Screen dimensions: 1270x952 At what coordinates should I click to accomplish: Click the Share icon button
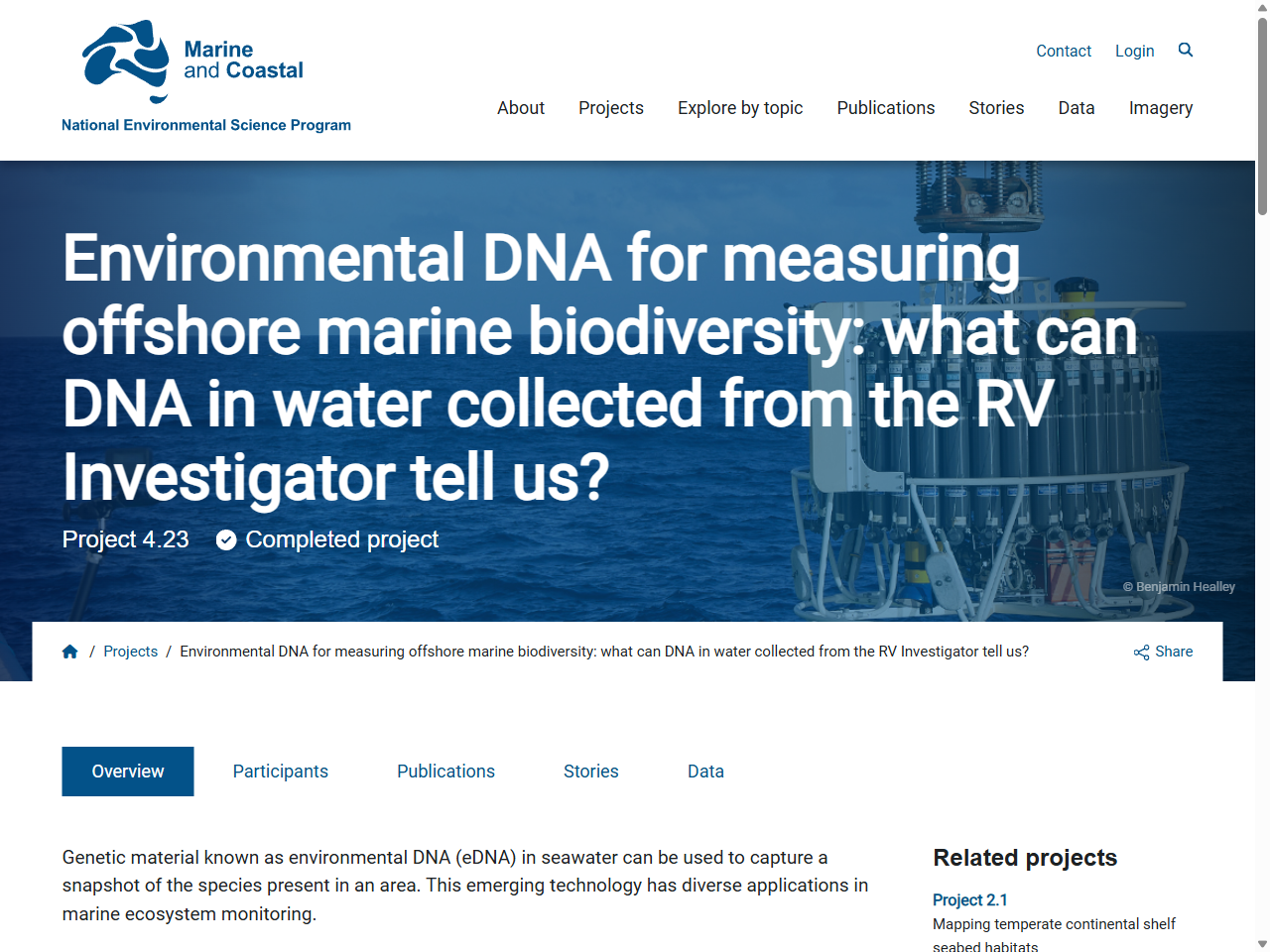[x=1163, y=652]
